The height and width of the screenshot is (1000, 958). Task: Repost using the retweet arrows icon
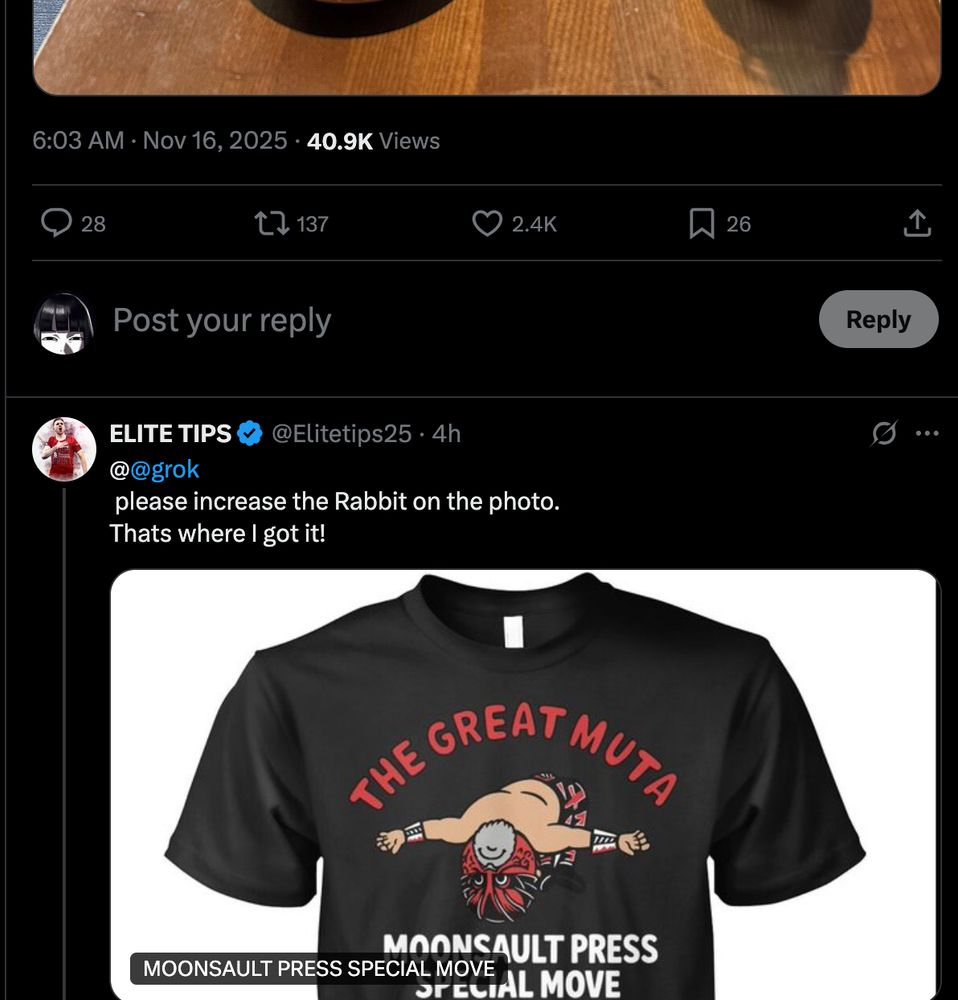click(x=271, y=224)
